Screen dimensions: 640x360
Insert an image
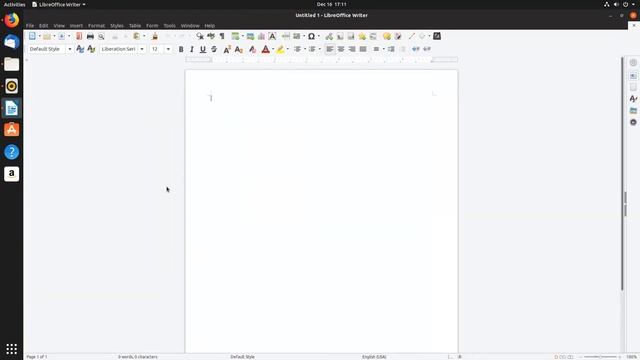(x=250, y=36)
